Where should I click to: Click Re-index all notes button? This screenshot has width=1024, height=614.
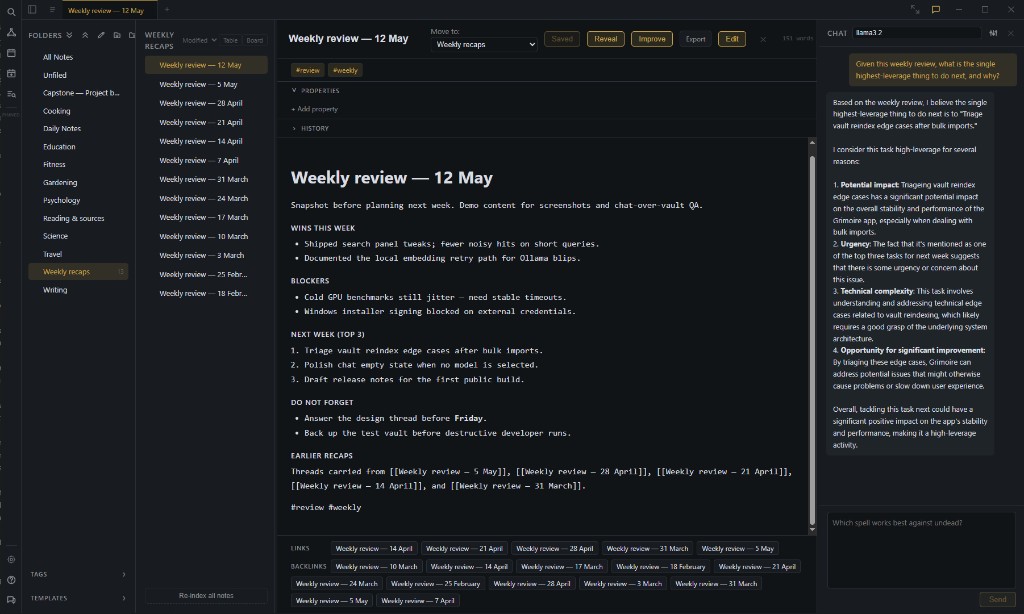(206, 596)
